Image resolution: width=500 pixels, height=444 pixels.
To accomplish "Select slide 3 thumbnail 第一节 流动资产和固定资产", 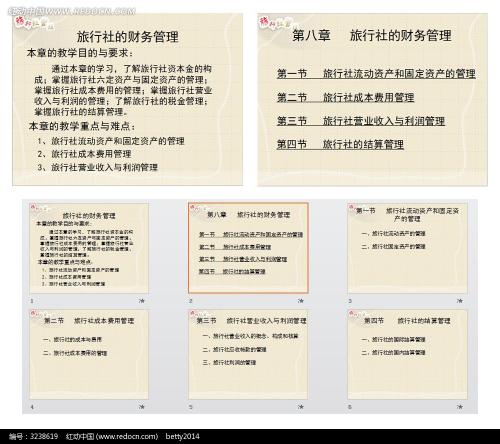I will click(407, 248).
